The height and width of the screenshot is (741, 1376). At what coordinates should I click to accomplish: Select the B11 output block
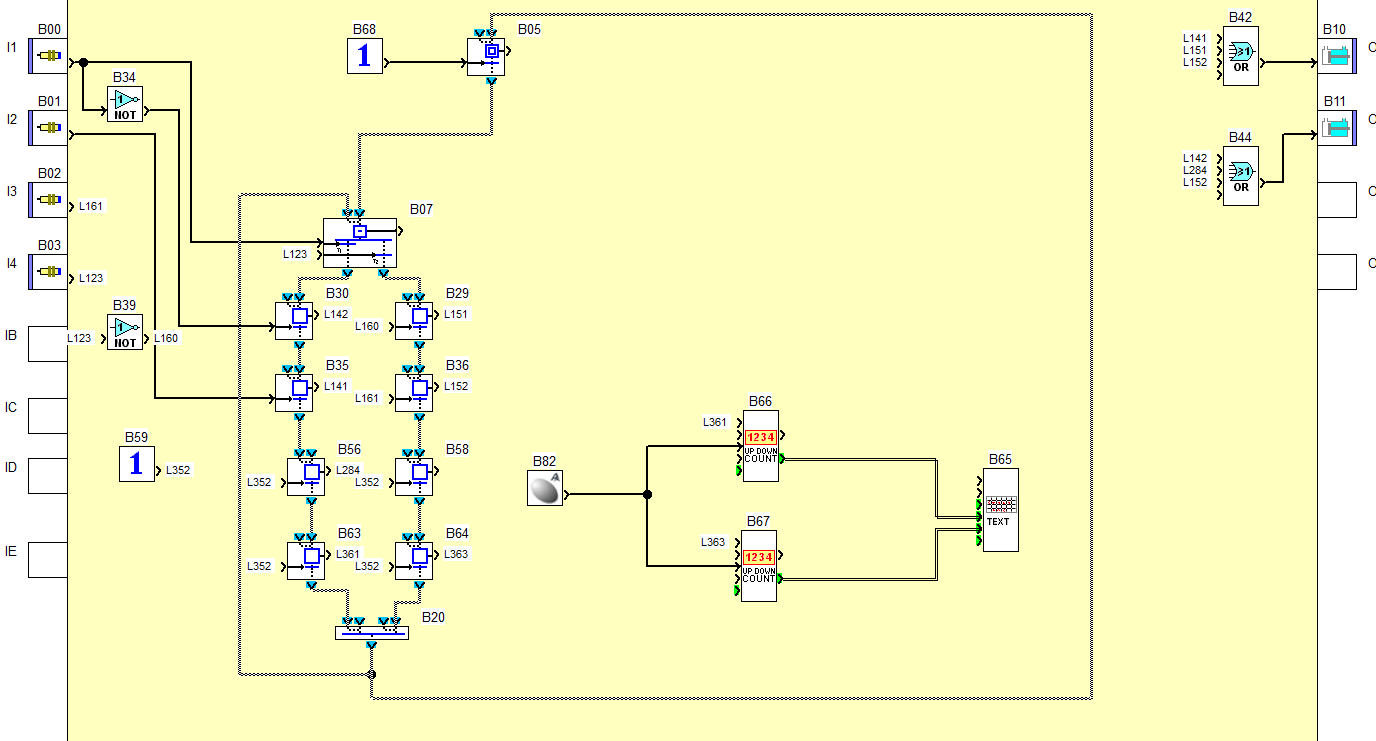(x=1336, y=128)
